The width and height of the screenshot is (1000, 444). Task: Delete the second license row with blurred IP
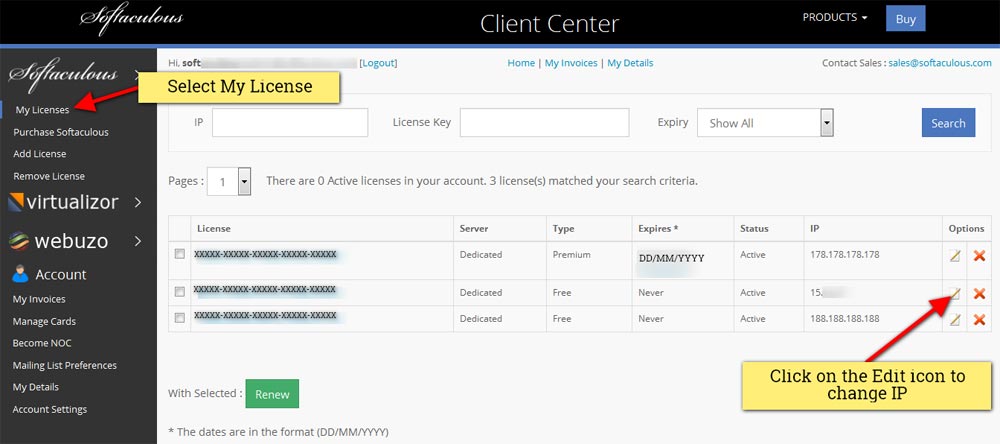click(x=979, y=293)
